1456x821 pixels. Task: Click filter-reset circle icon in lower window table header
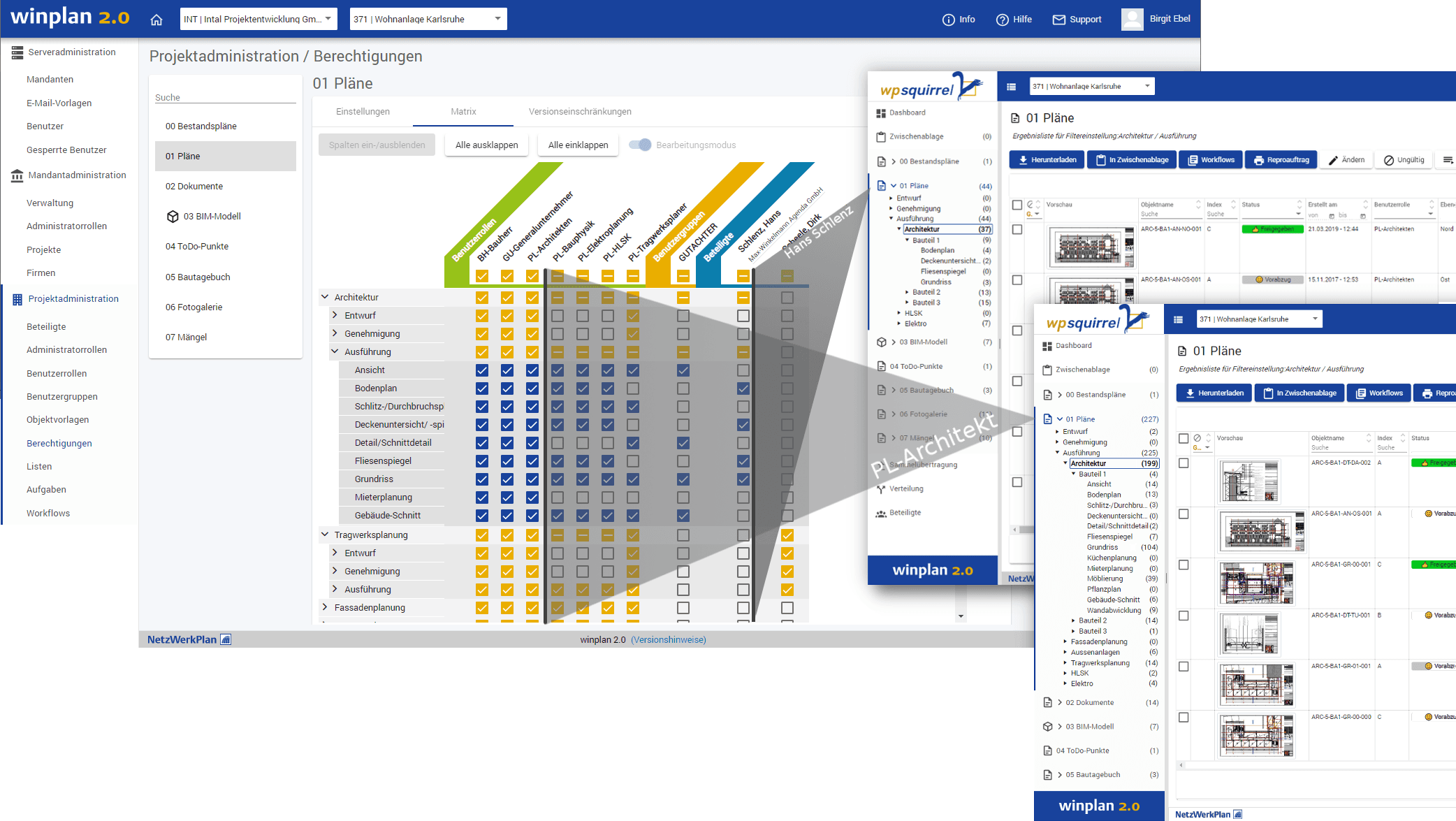(1197, 438)
